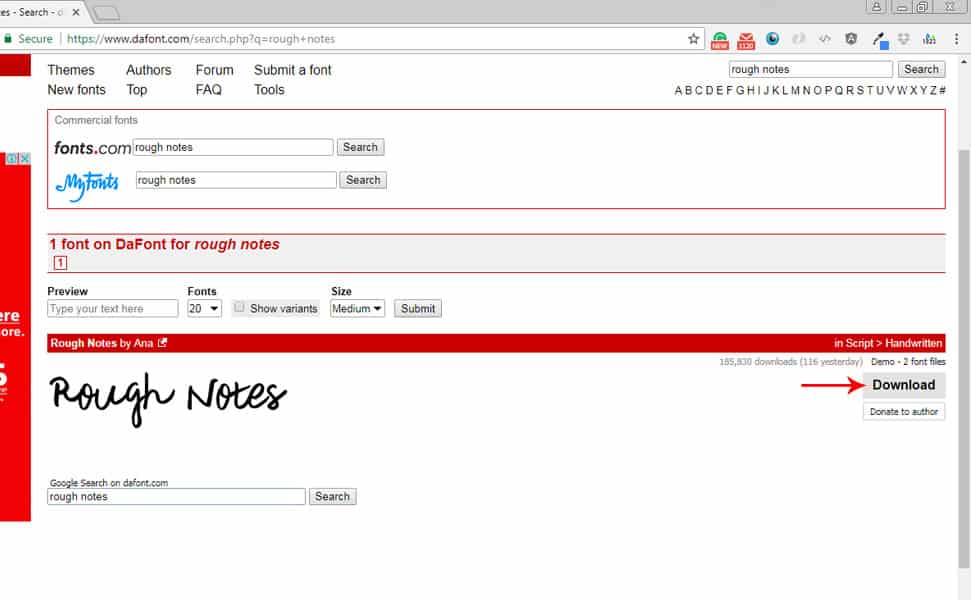The width and height of the screenshot is (971, 600).
Task: Open the Forum page
Action: pyautogui.click(x=214, y=70)
